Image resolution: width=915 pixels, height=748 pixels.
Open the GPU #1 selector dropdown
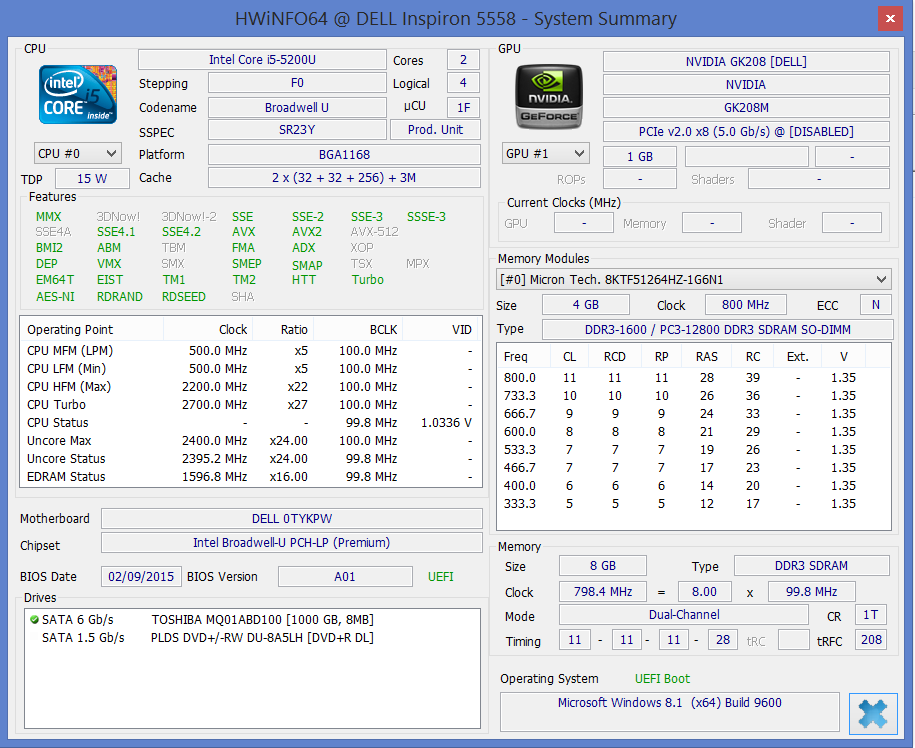546,153
